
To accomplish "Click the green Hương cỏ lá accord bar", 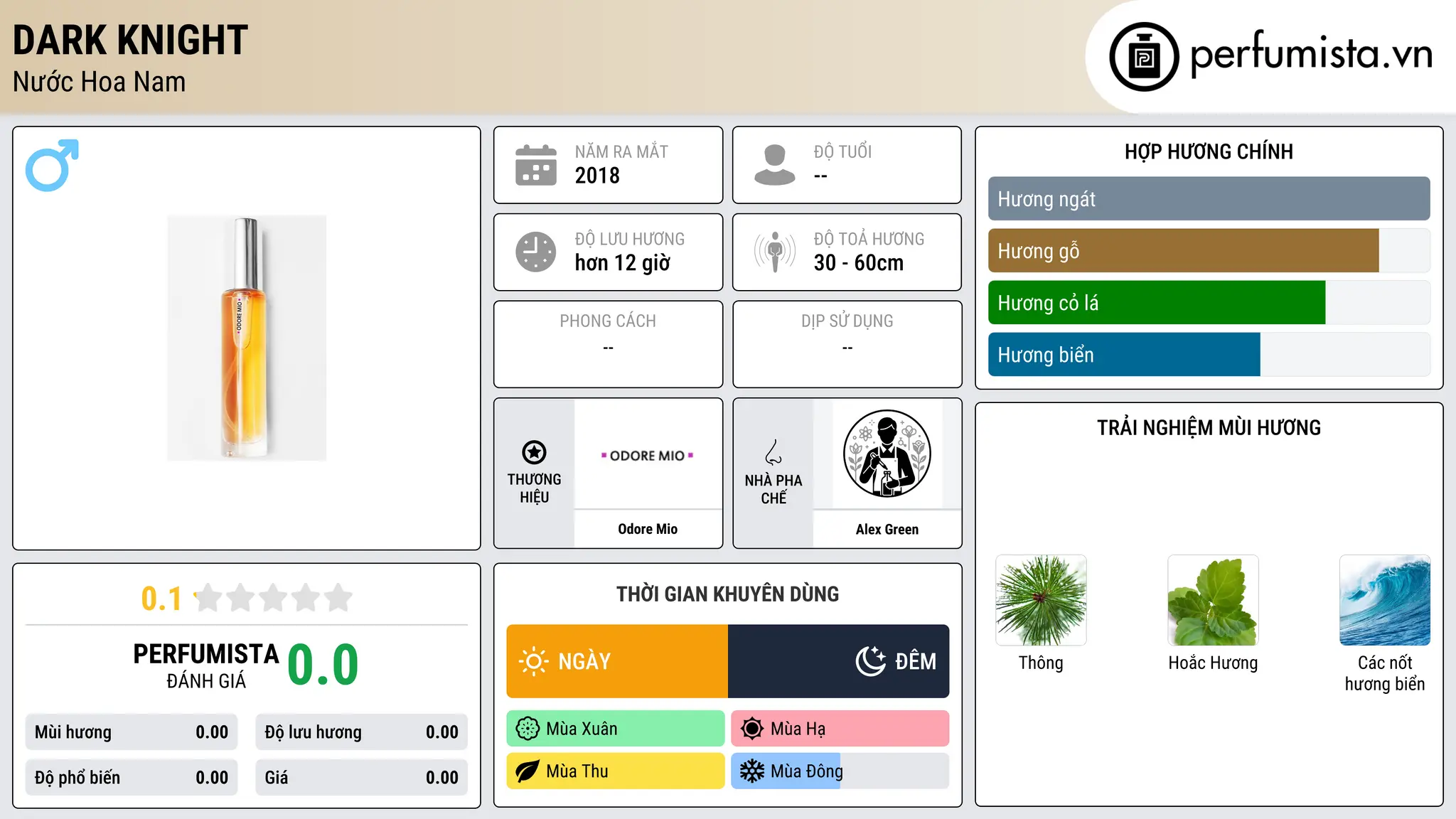I will [1157, 302].
